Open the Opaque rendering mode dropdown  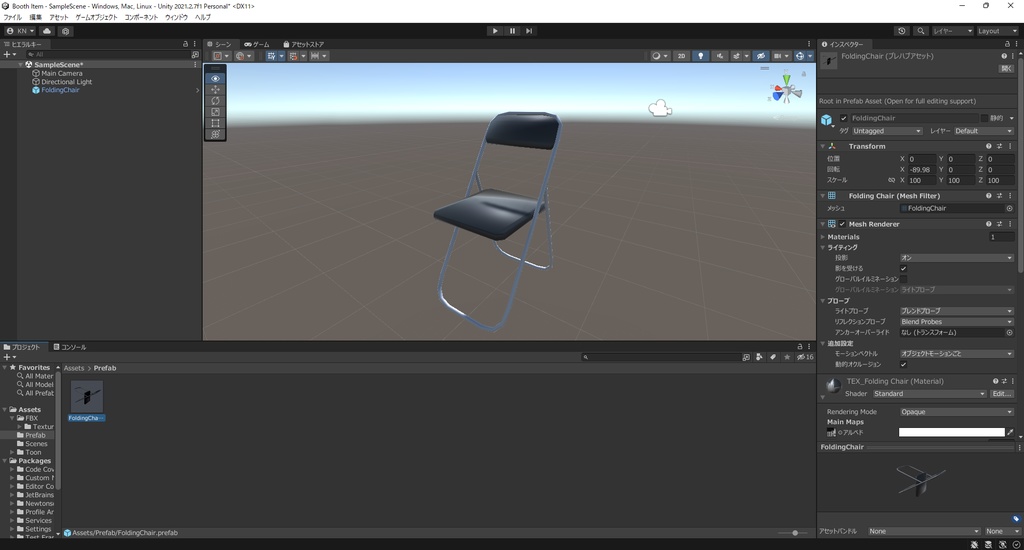[957, 412]
